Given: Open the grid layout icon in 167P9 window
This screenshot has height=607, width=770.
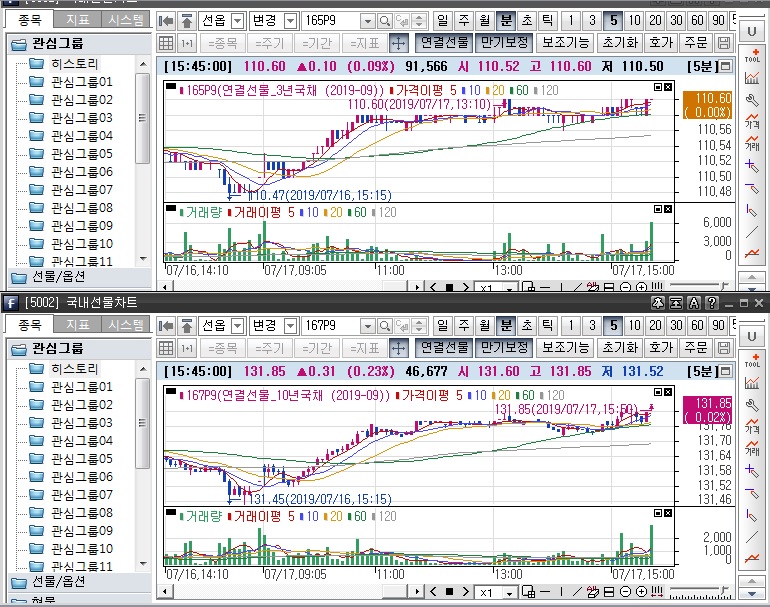Looking at the screenshot, I should tap(166, 348).
